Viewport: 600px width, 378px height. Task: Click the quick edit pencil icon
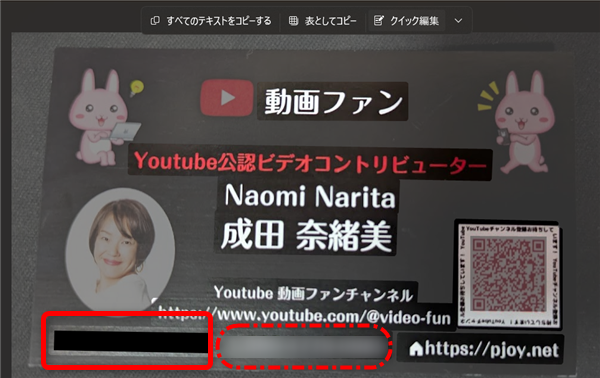click(378, 21)
